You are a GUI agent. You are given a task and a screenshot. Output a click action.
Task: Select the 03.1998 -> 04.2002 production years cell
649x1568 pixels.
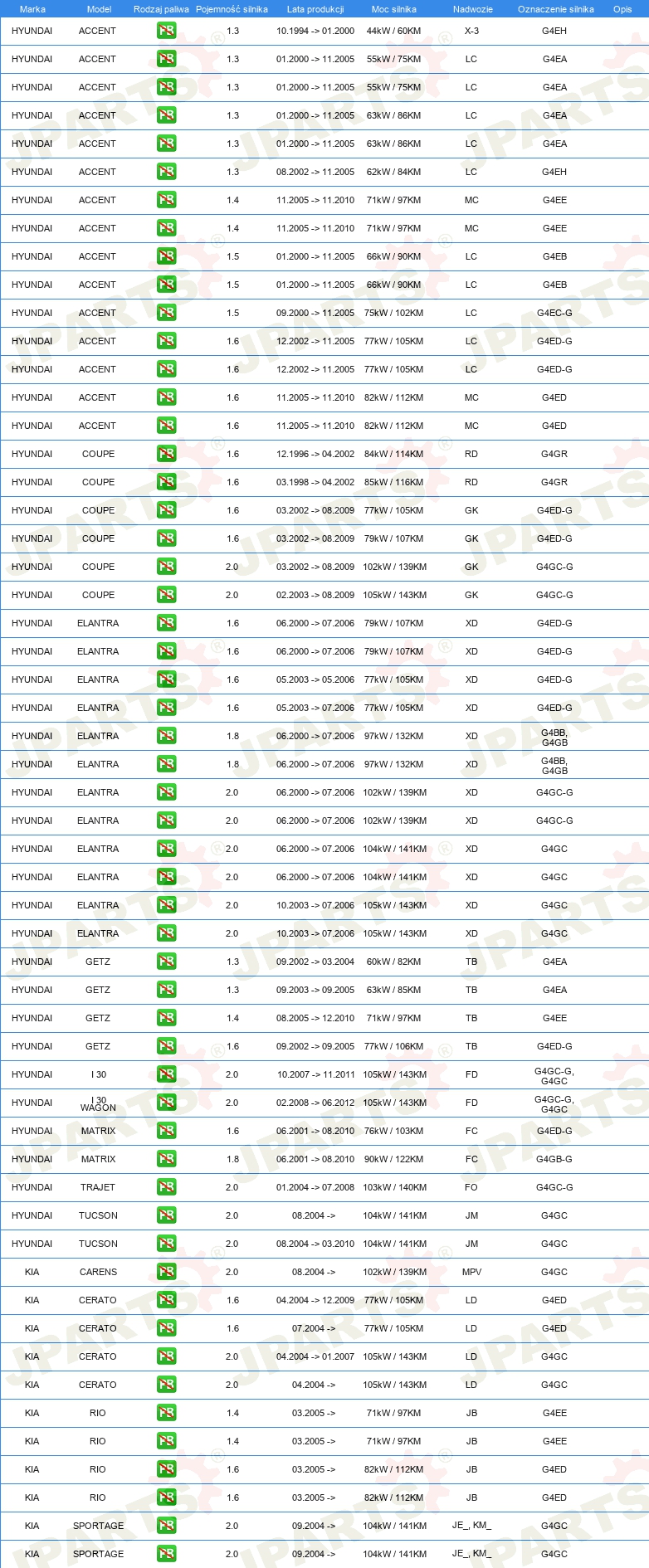point(315,482)
